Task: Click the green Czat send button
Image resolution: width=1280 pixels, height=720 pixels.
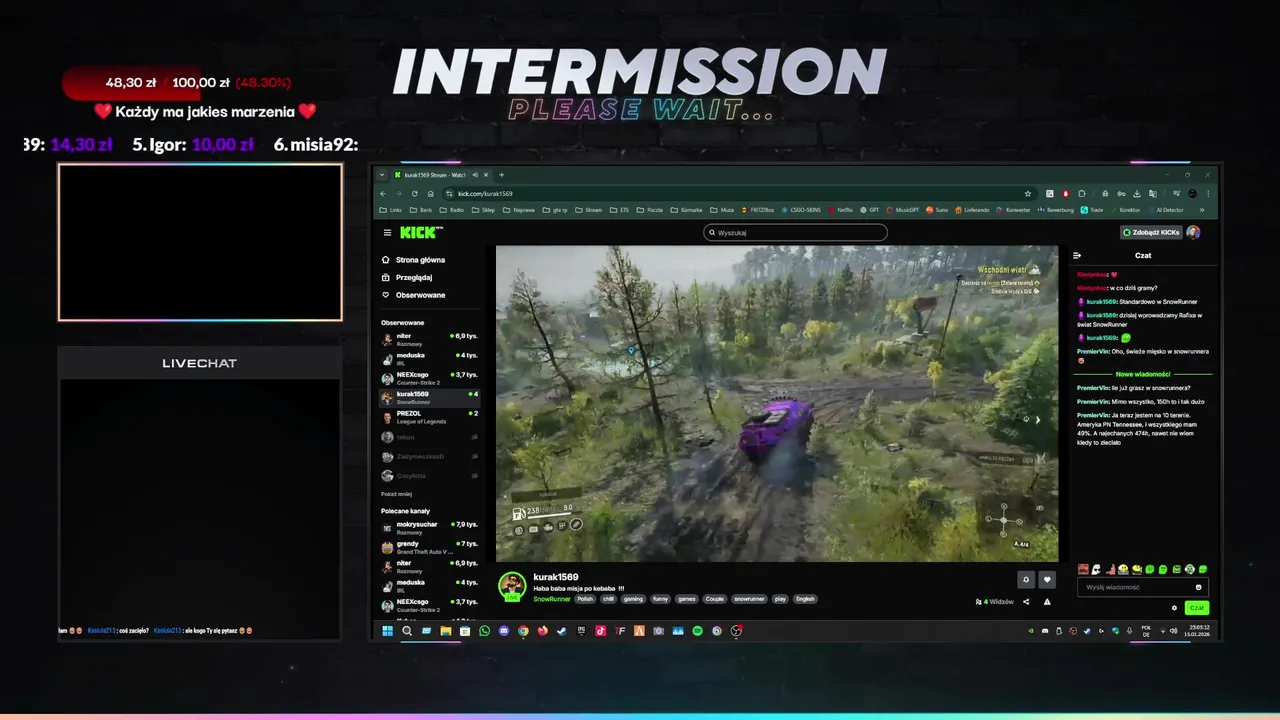Action: point(1196,608)
